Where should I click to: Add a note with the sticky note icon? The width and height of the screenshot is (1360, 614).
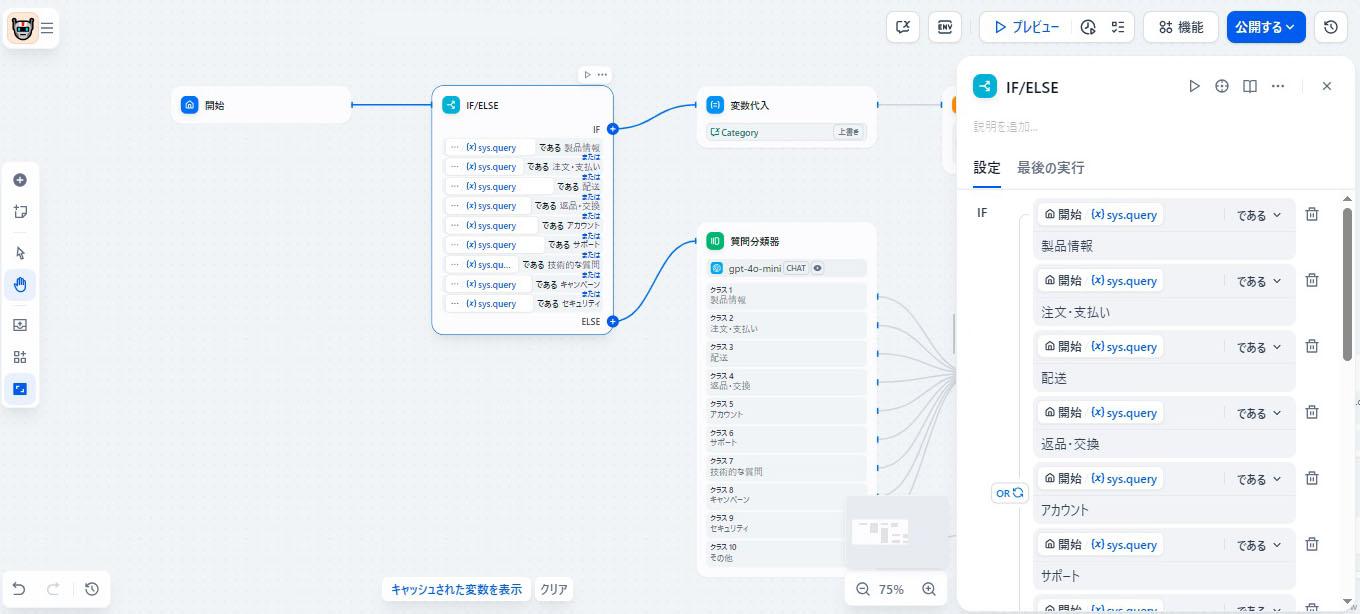[20, 212]
